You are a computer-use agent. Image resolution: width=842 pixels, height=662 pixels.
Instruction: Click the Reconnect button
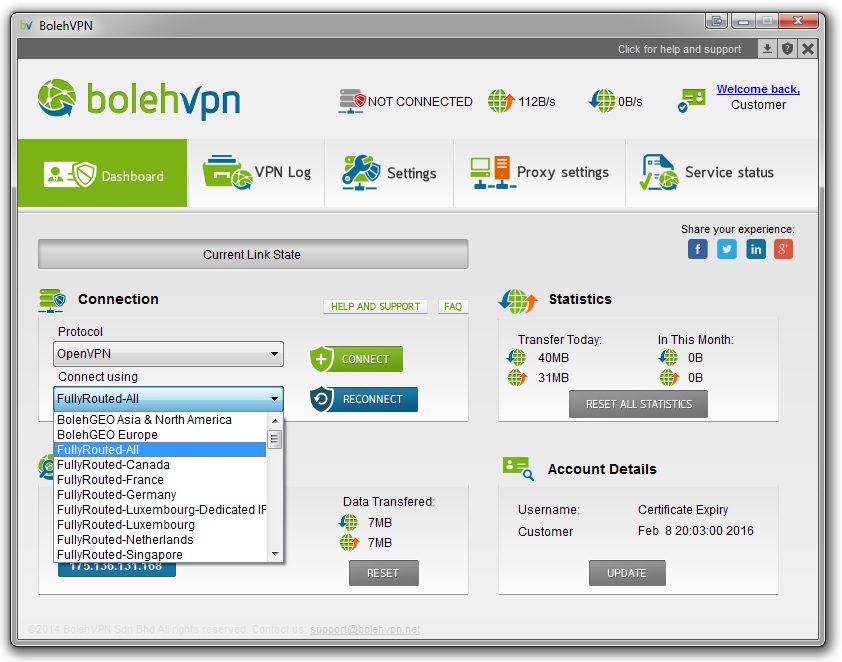point(364,399)
